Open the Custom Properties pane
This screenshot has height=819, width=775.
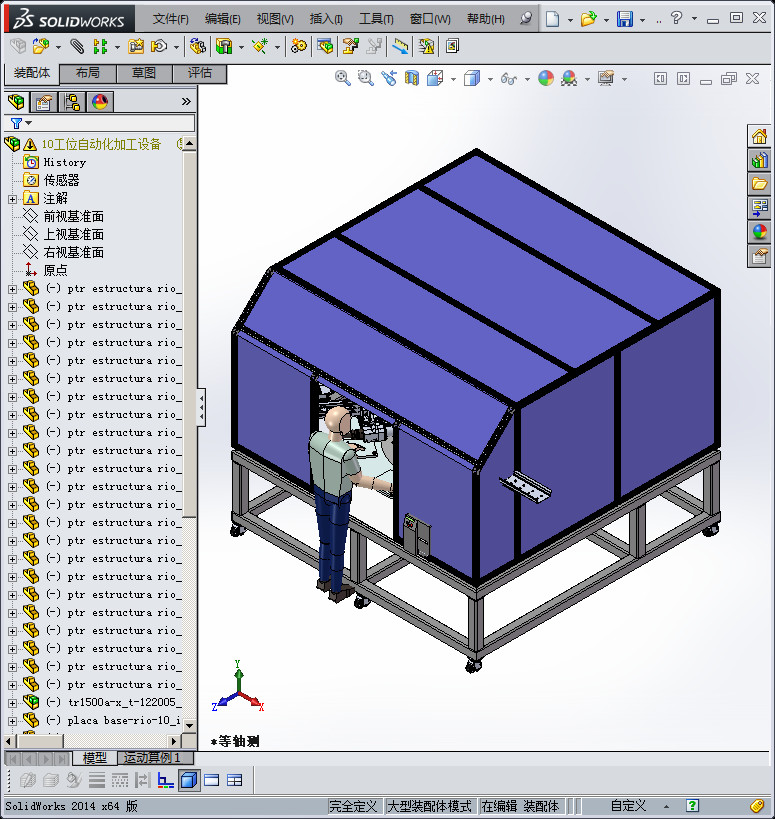[759, 256]
